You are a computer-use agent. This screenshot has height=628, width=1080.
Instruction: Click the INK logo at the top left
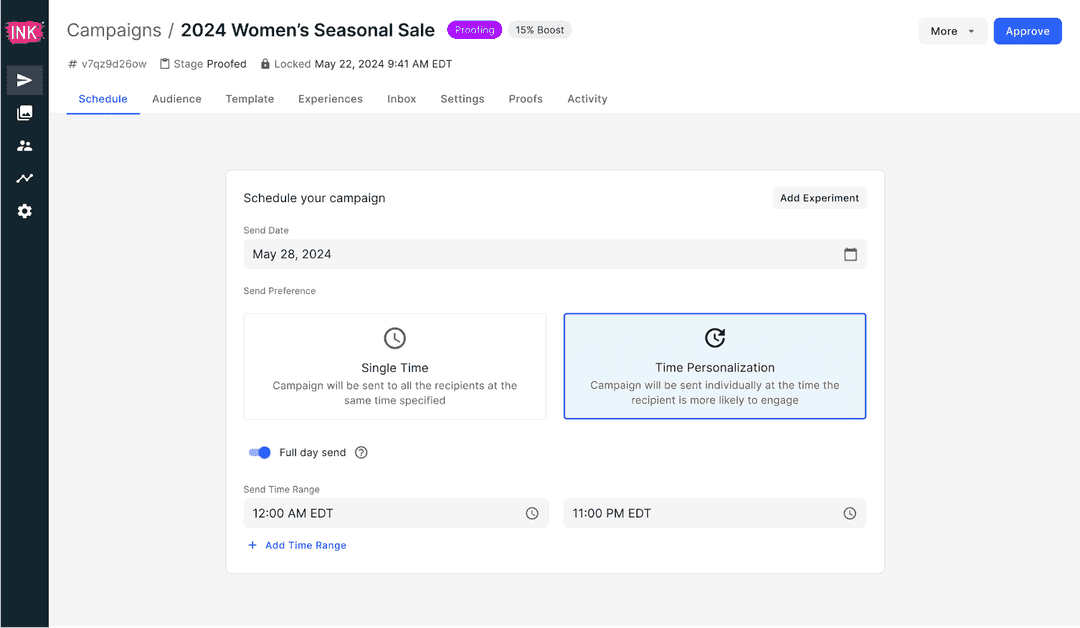[24, 30]
